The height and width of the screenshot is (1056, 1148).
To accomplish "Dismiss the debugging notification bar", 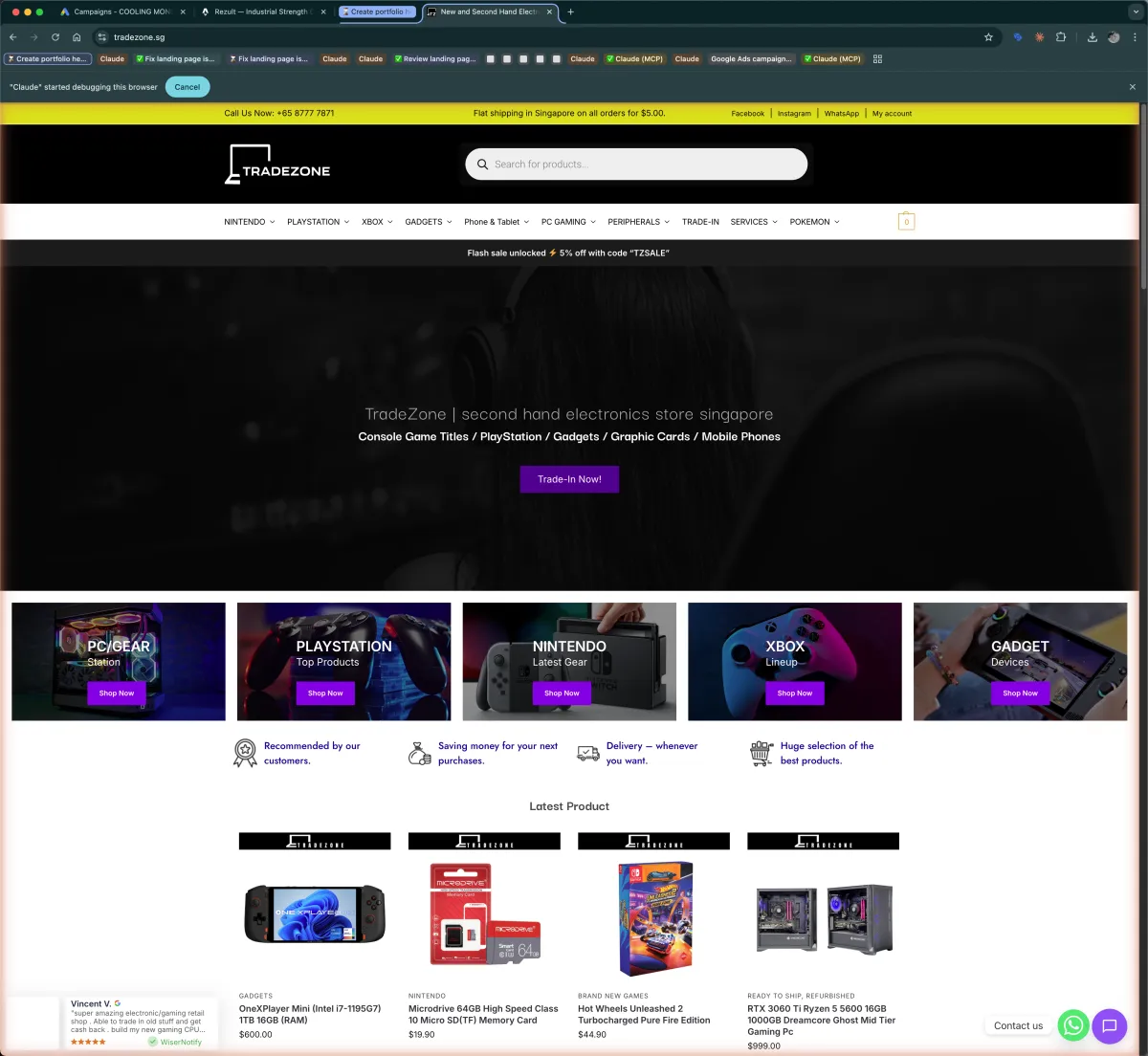I will [1133, 87].
